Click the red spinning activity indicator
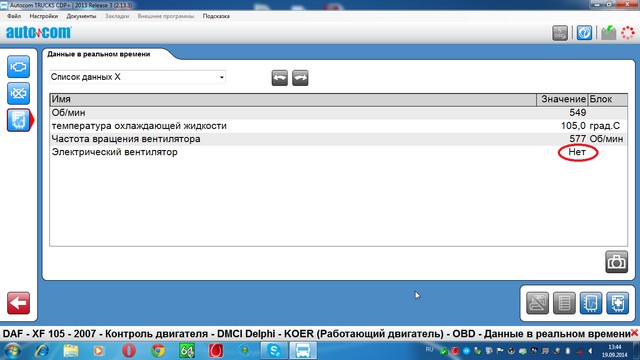 628,33
